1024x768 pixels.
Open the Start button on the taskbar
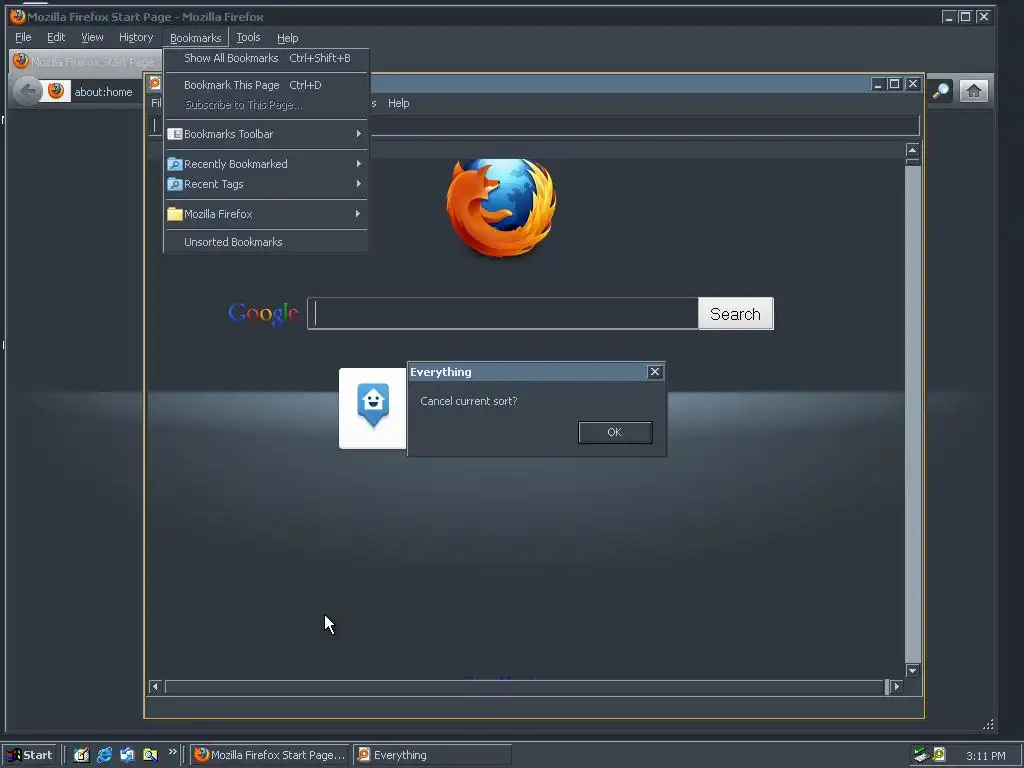(29, 755)
